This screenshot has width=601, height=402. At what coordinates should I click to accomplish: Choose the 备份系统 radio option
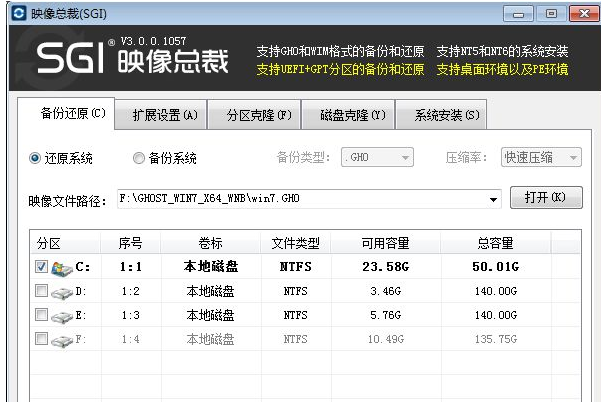tap(139, 158)
